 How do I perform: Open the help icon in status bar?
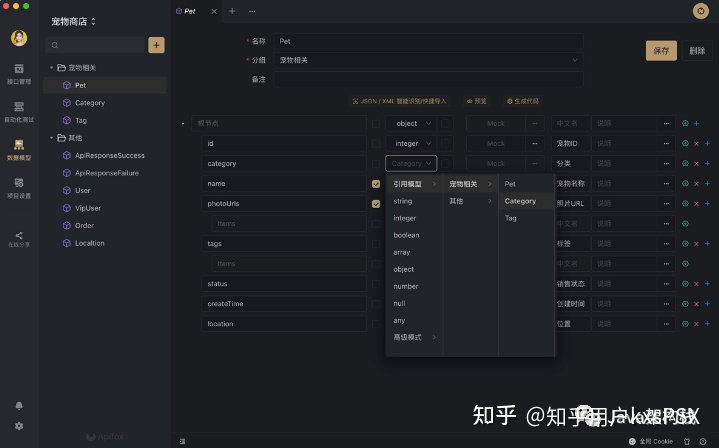point(702,441)
